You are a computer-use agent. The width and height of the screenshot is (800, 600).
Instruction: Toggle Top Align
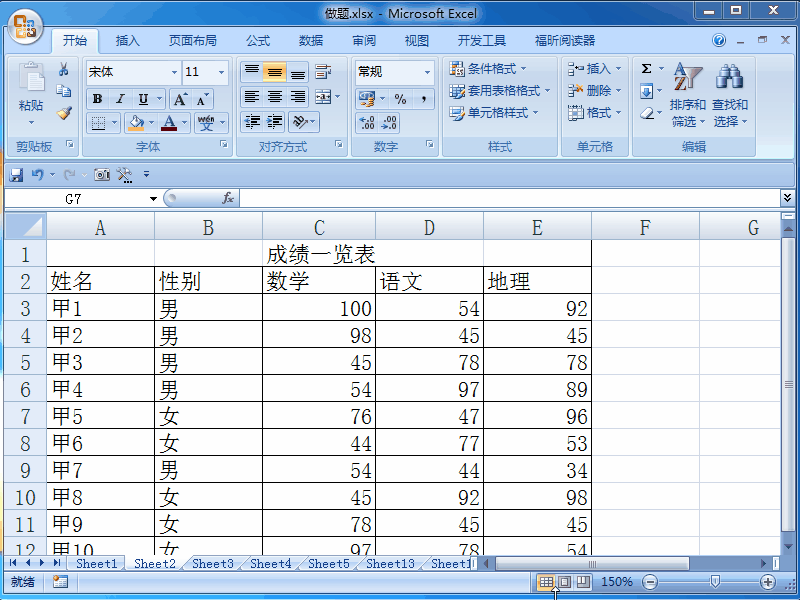pos(252,72)
